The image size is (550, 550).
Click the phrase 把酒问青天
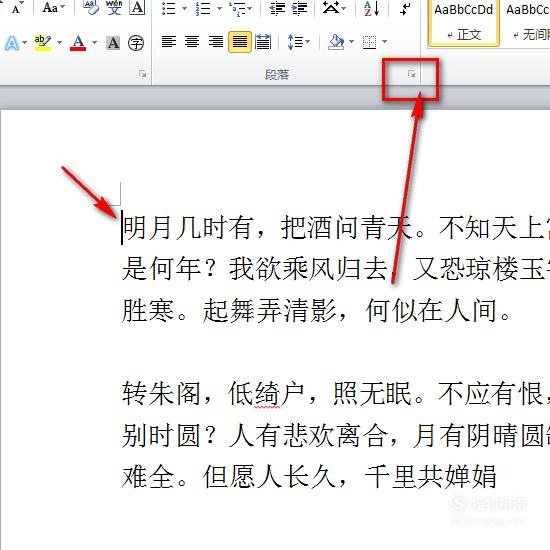347,228
